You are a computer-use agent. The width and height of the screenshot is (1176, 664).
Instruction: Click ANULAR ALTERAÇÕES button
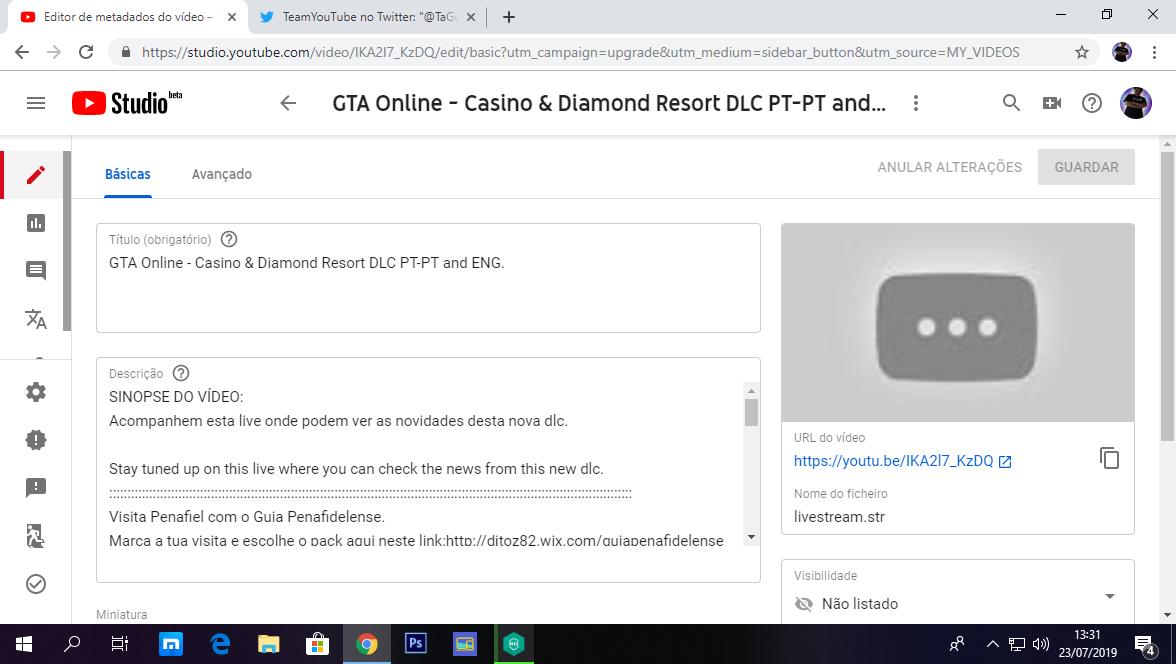point(950,167)
